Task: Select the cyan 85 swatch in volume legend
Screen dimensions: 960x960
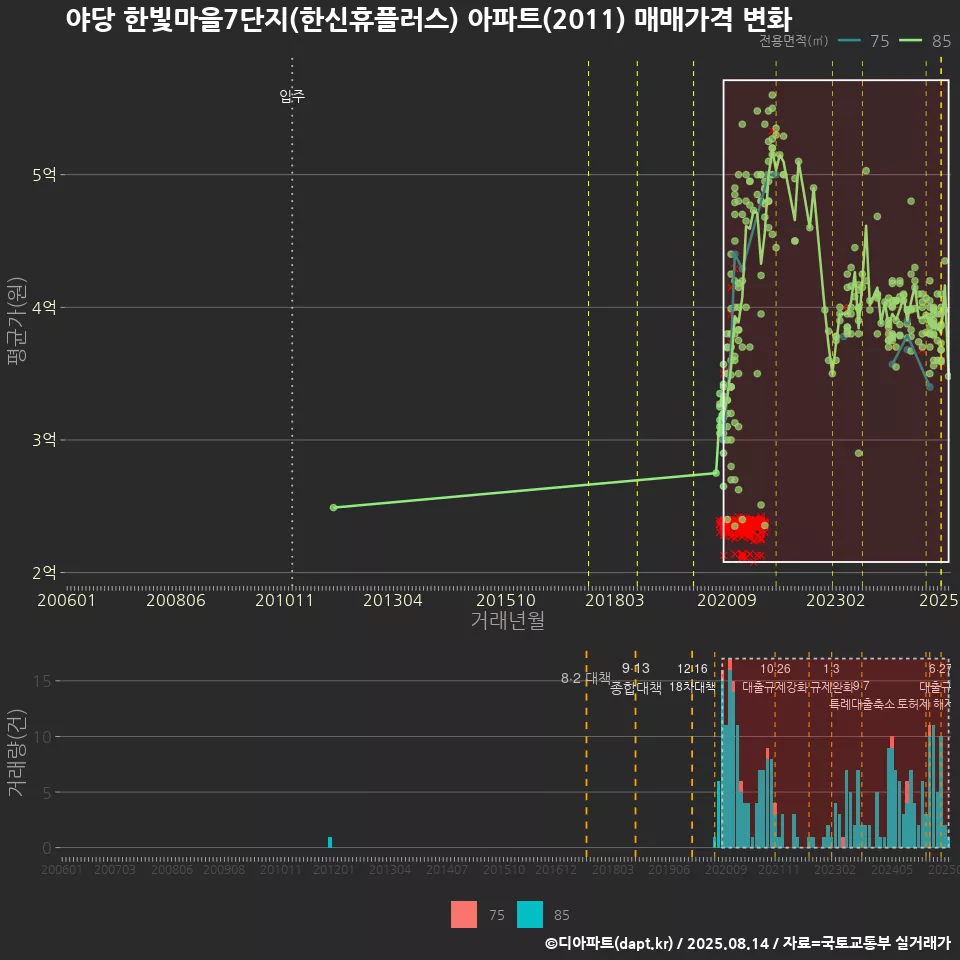Action: pos(530,914)
